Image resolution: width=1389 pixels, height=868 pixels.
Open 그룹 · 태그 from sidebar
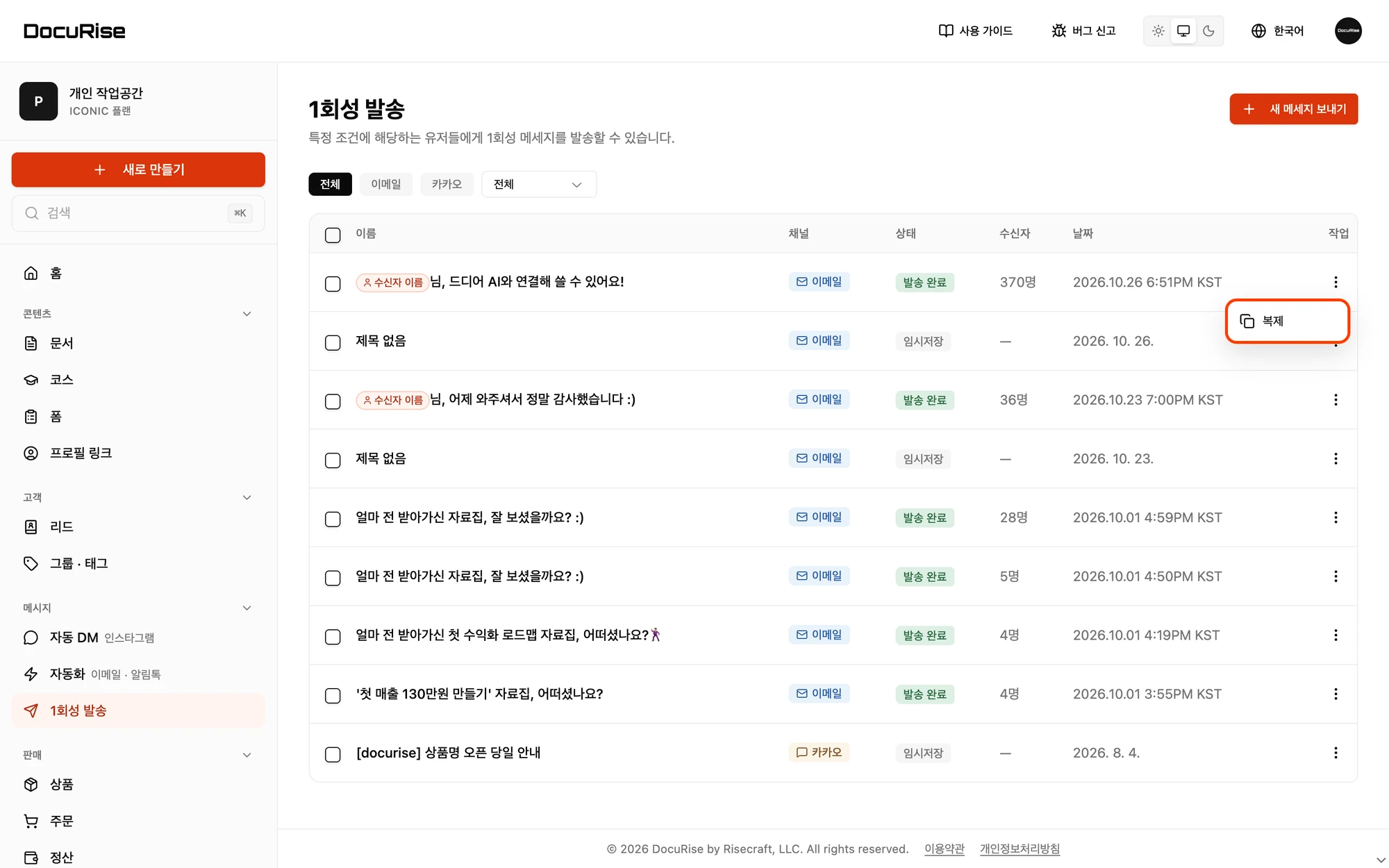pyautogui.click(x=138, y=563)
